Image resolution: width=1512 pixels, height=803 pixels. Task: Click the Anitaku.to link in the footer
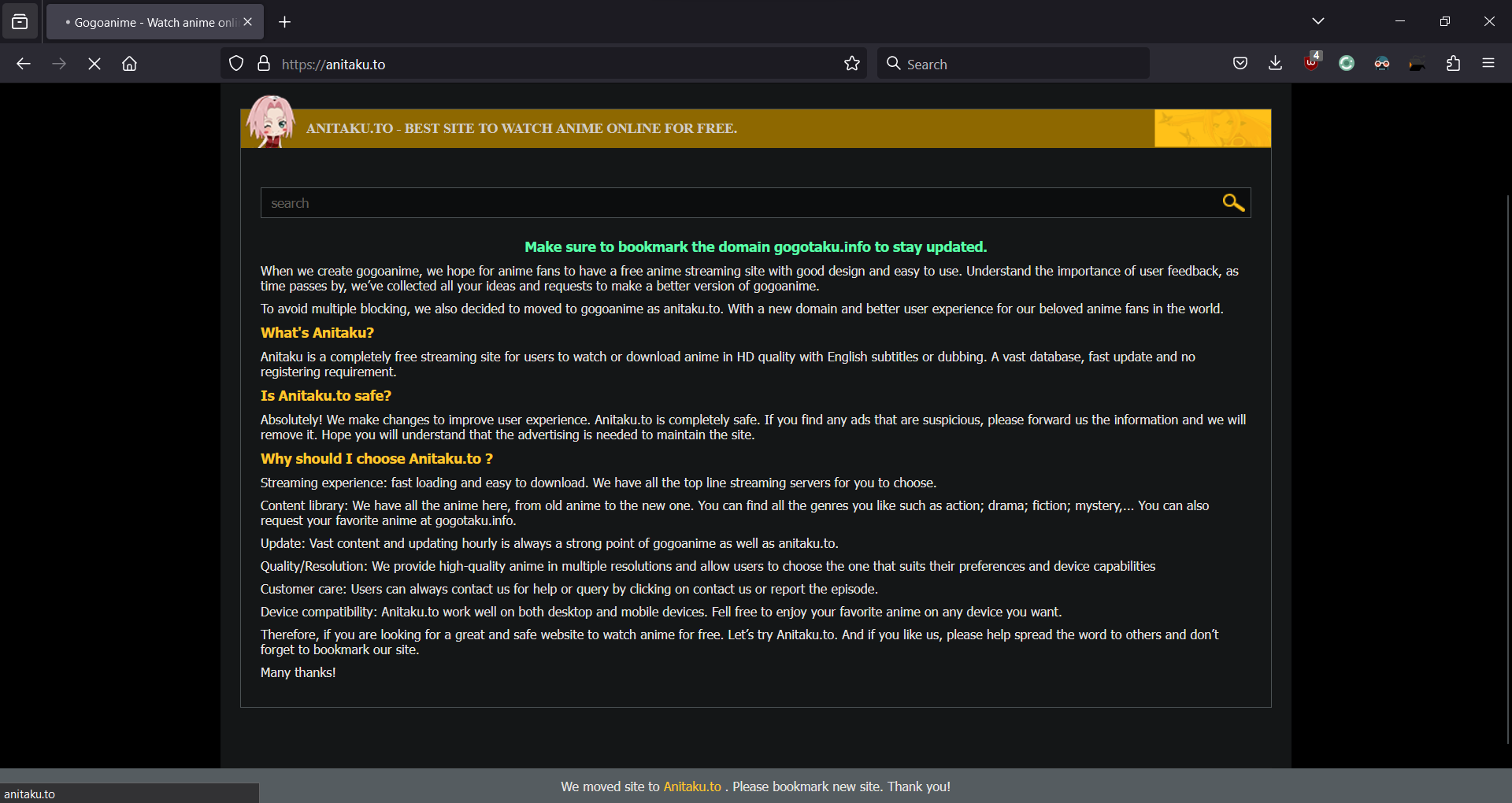[x=691, y=786]
